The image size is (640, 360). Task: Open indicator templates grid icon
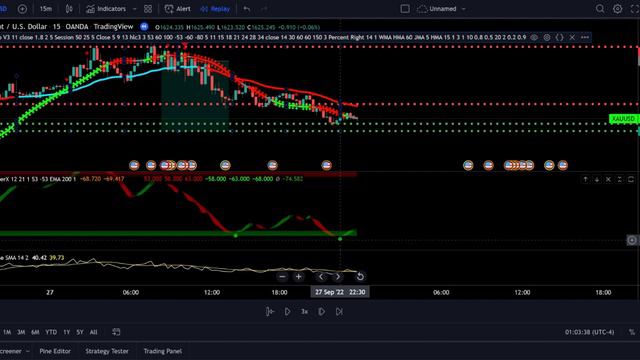pyautogui.click(x=148, y=9)
